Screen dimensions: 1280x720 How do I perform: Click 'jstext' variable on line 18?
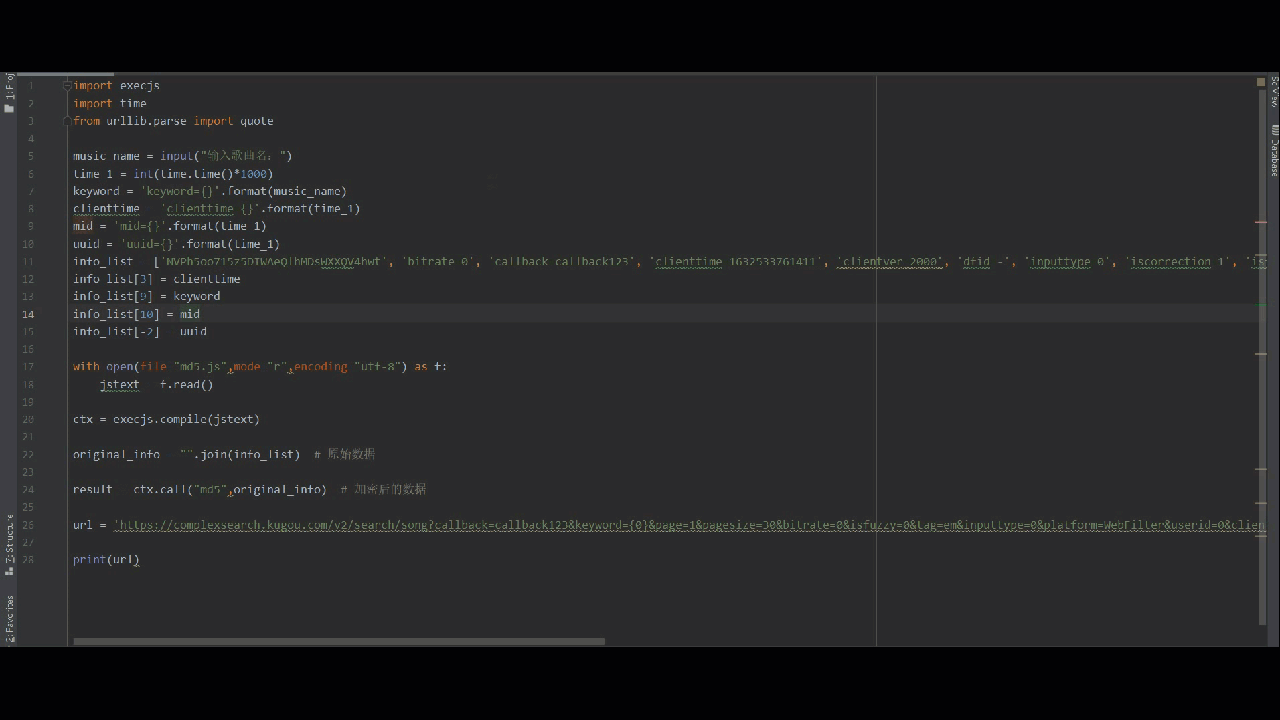(x=119, y=385)
